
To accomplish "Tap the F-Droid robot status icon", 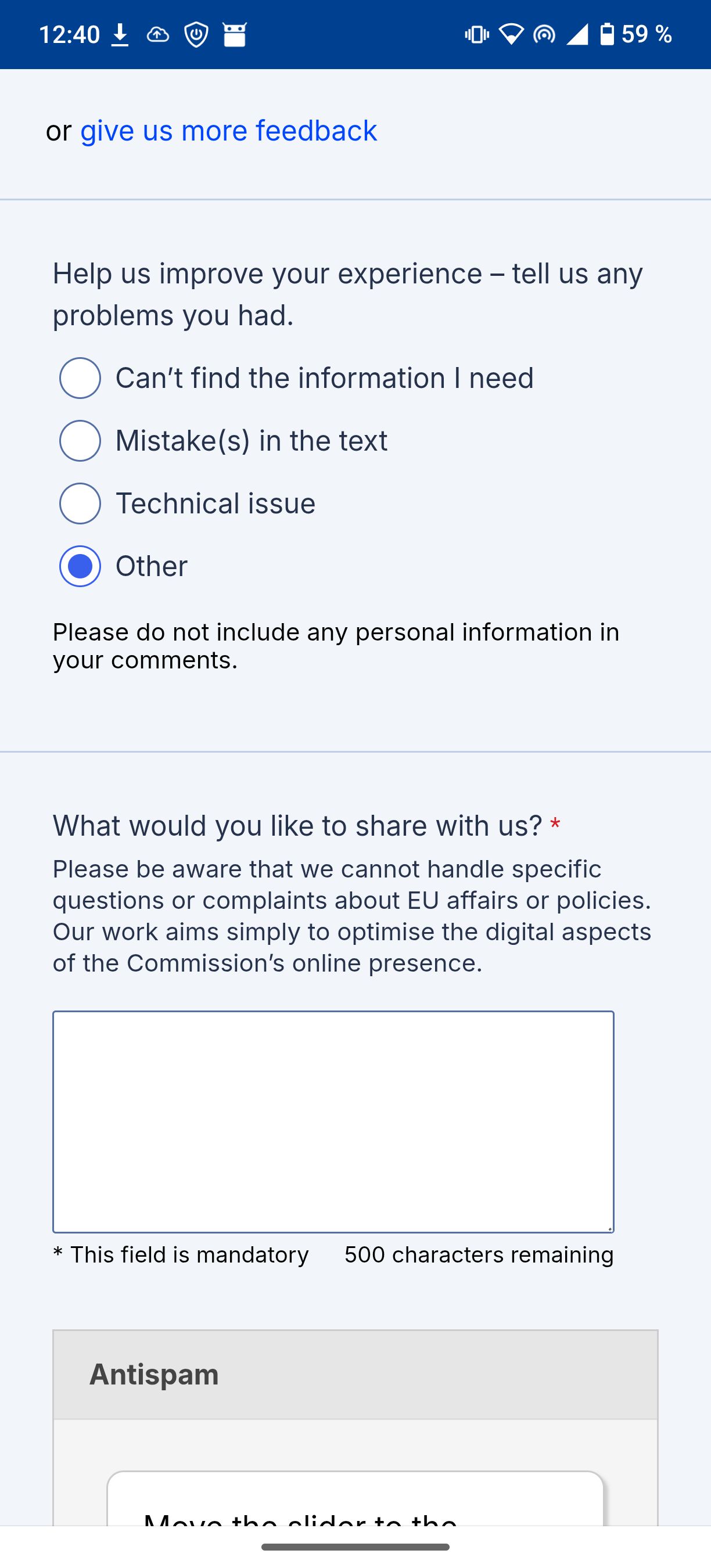I will 236,34.
